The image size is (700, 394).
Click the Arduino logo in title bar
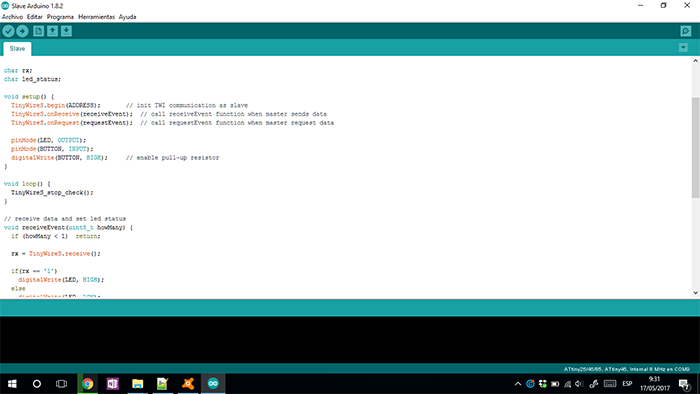click(5, 6)
